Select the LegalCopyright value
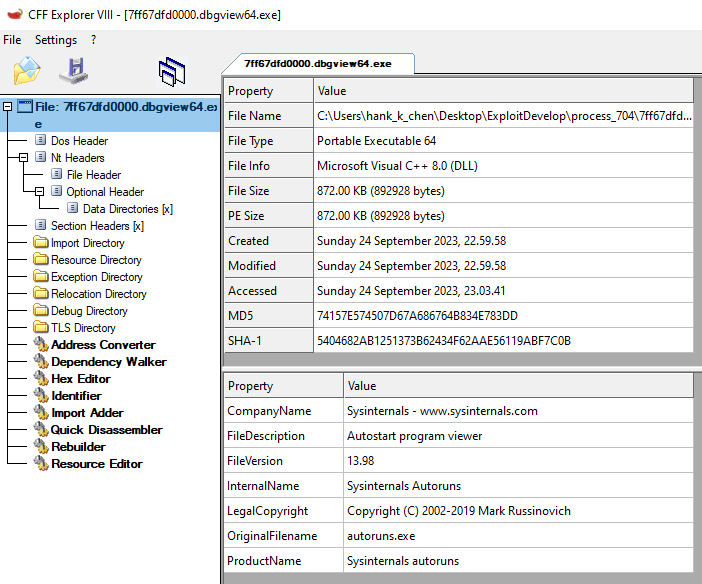The height and width of the screenshot is (584, 702). coord(518,511)
